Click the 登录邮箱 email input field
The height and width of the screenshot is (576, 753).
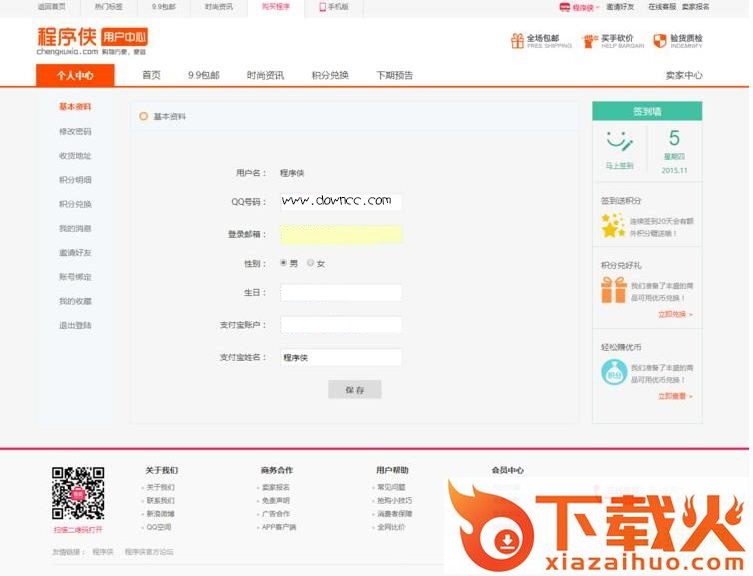click(341, 235)
